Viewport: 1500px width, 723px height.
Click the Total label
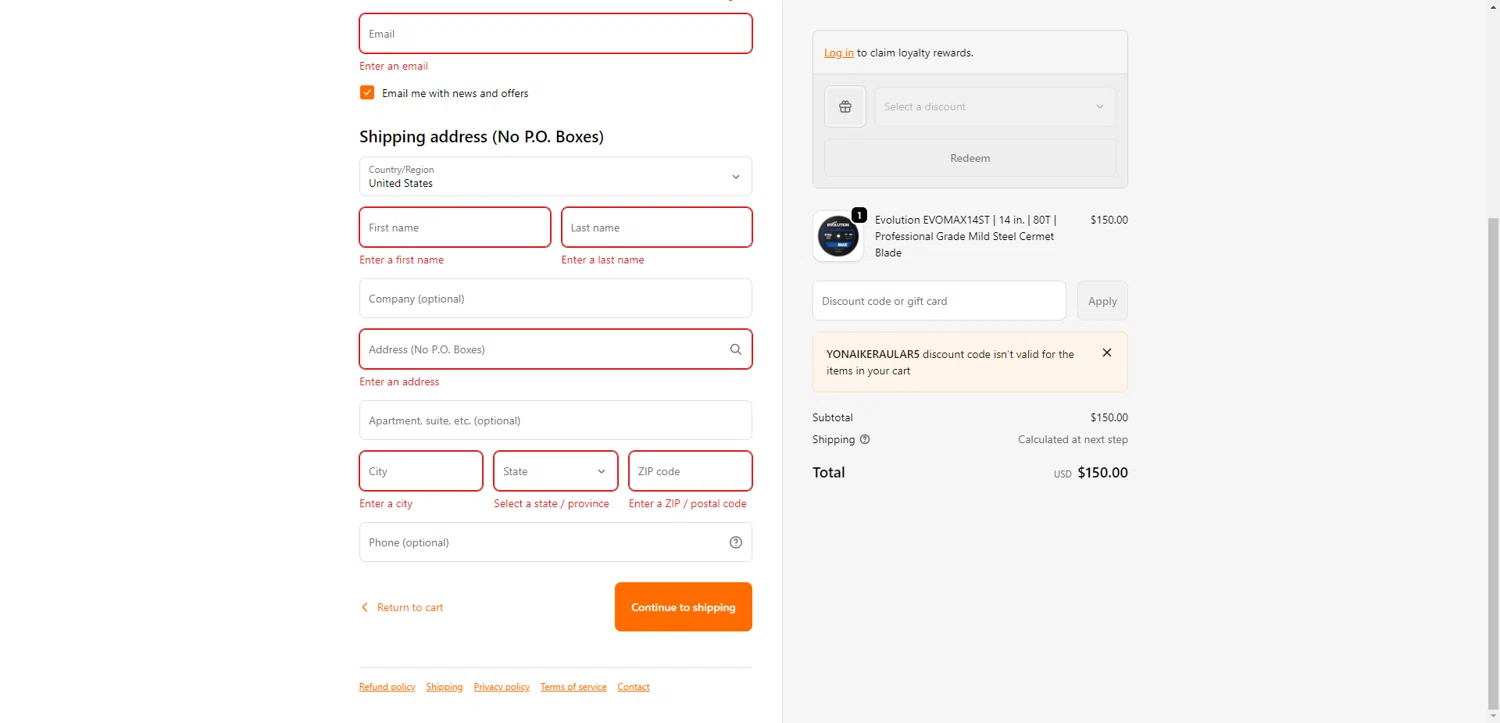(x=829, y=473)
